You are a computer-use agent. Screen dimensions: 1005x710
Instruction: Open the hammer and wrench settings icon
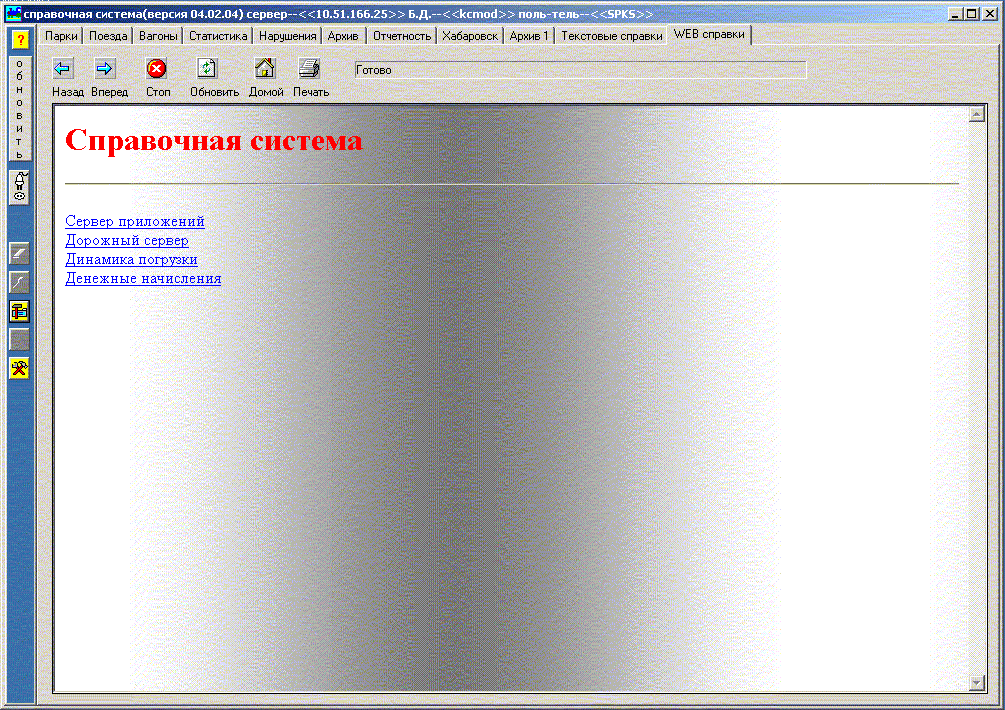20,368
